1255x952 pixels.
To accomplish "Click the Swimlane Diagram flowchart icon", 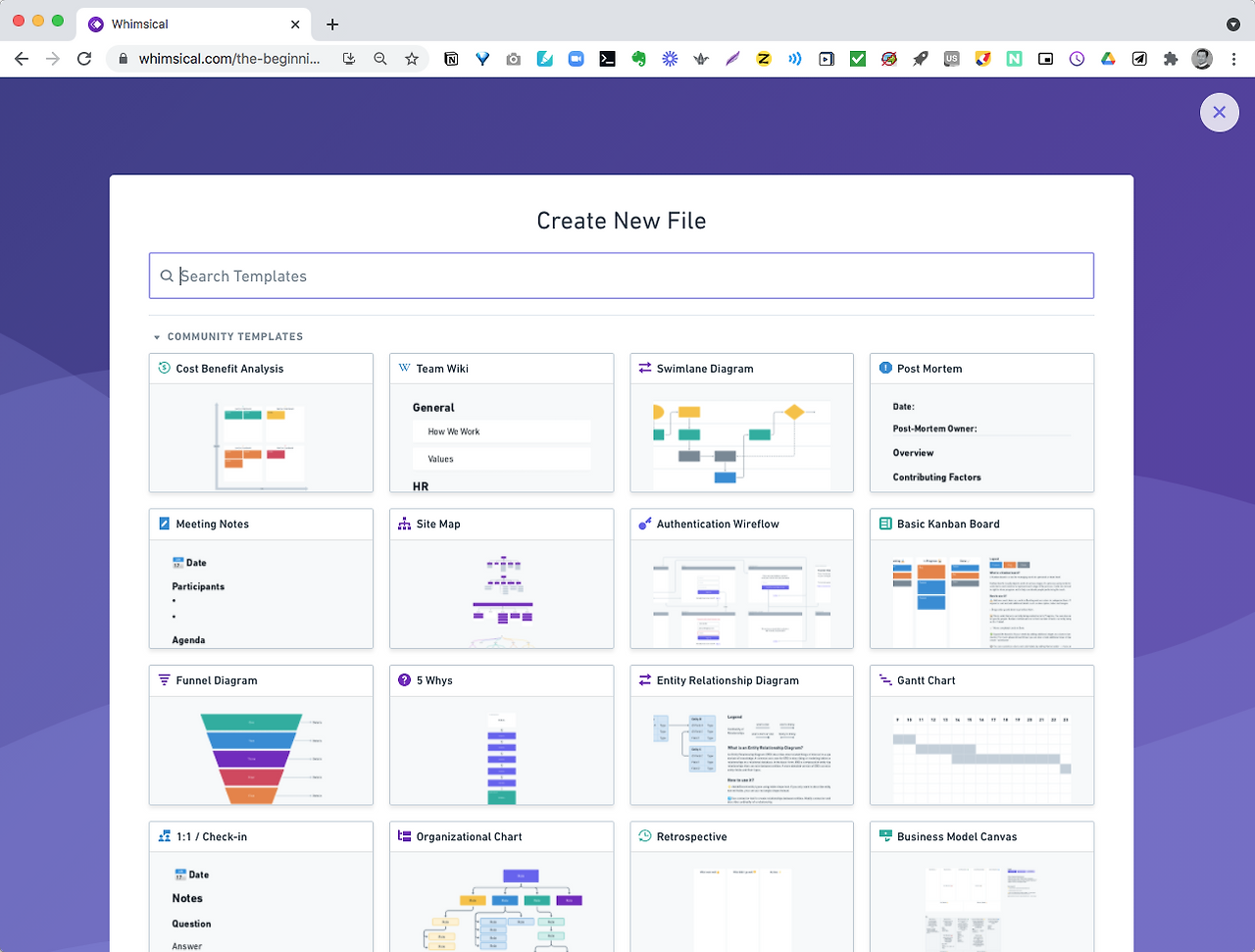I will coord(644,368).
